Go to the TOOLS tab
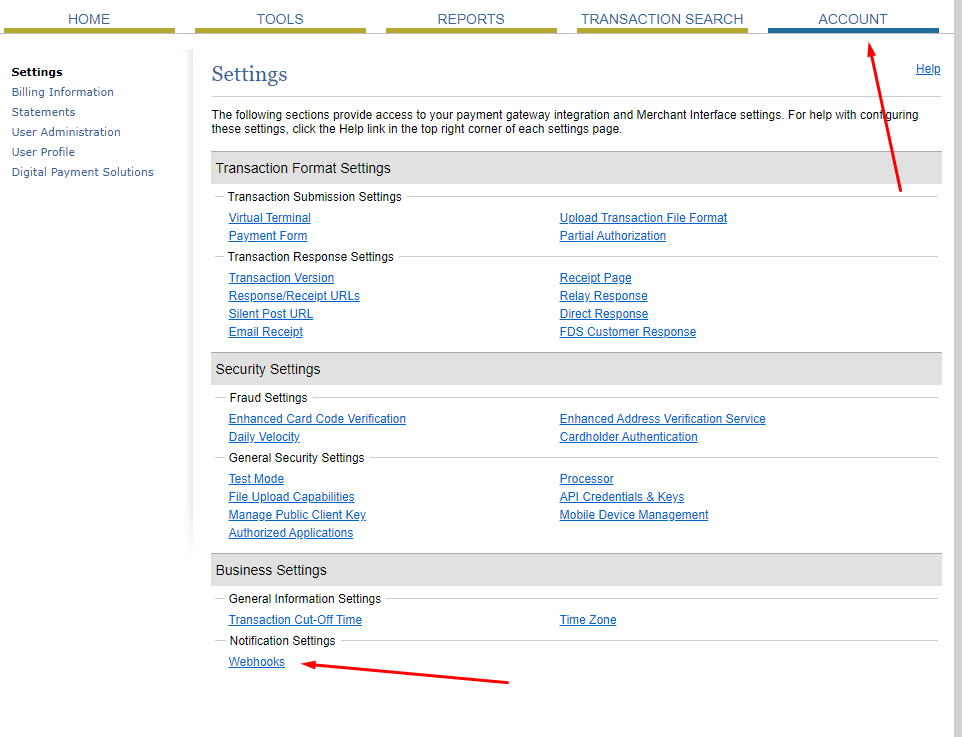Viewport: 962px width, 737px height. click(x=280, y=19)
